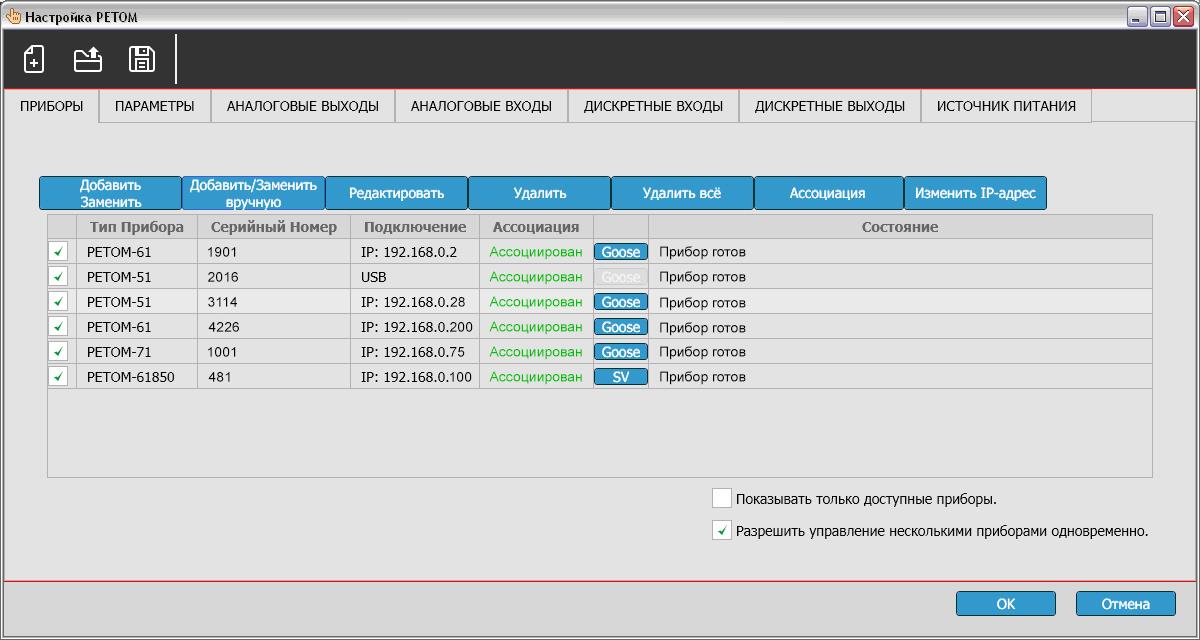Viewport: 1200px width, 640px height.
Task: Enable 'Показывать только доступные приборы' checkbox
Action: [722, 498]
